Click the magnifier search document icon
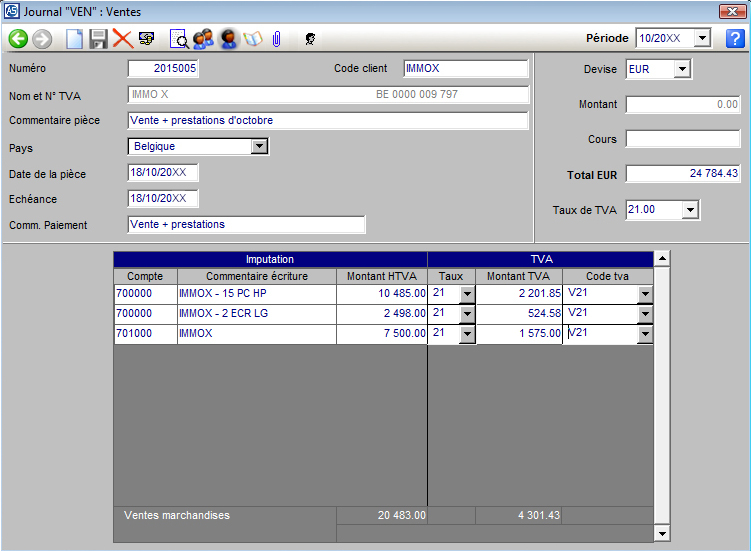751x551 pixels. pyautogui.click(x=179, y=39)
